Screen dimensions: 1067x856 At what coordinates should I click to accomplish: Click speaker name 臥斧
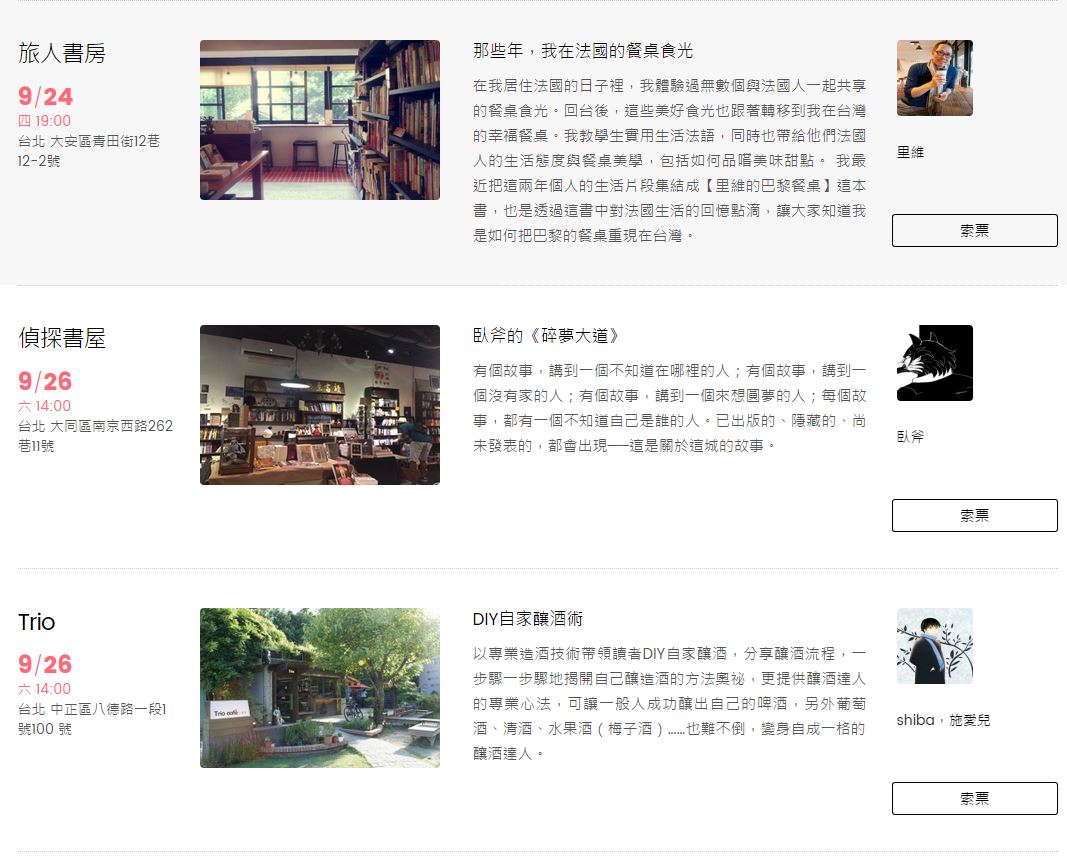click(910, 437)
